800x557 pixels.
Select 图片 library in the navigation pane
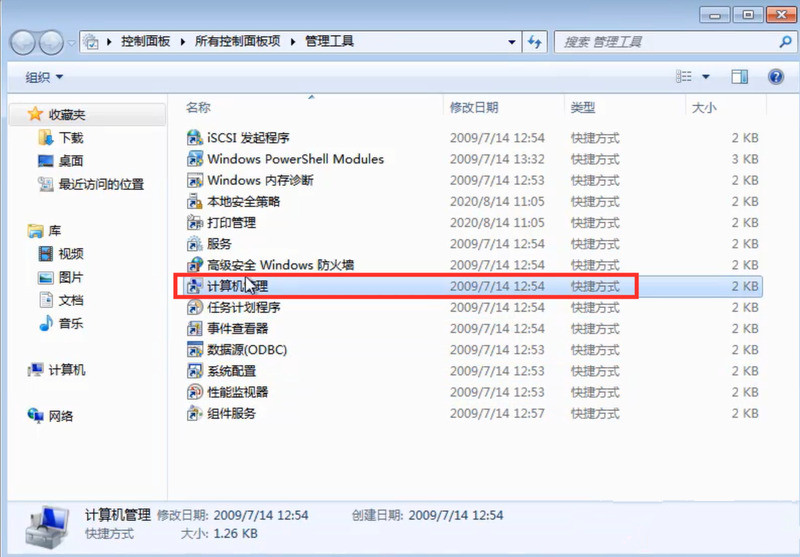click(x=71, y=277)
